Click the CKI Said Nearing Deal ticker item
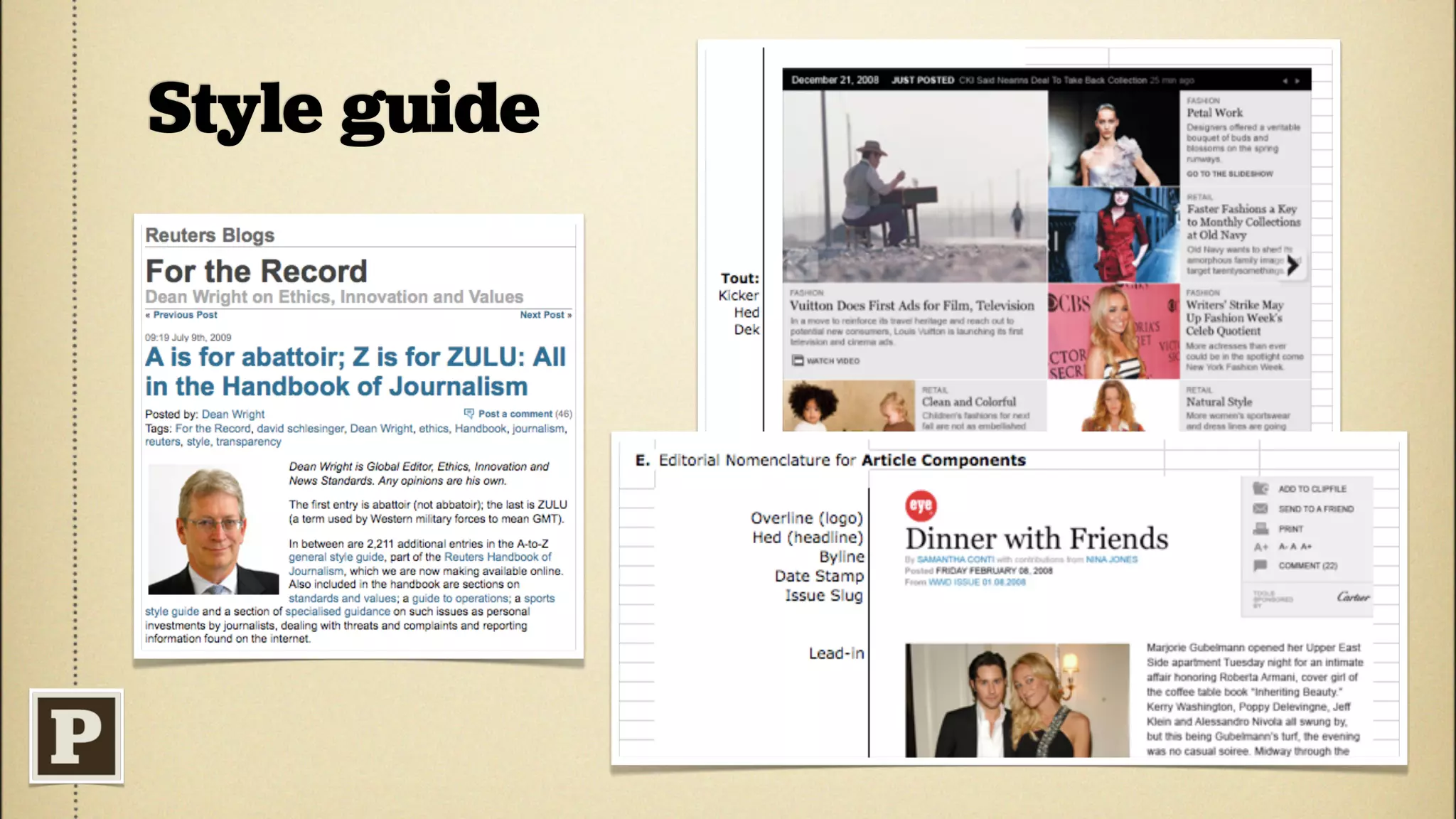Screen dimensions: 1456x819 pos(1053,80)
